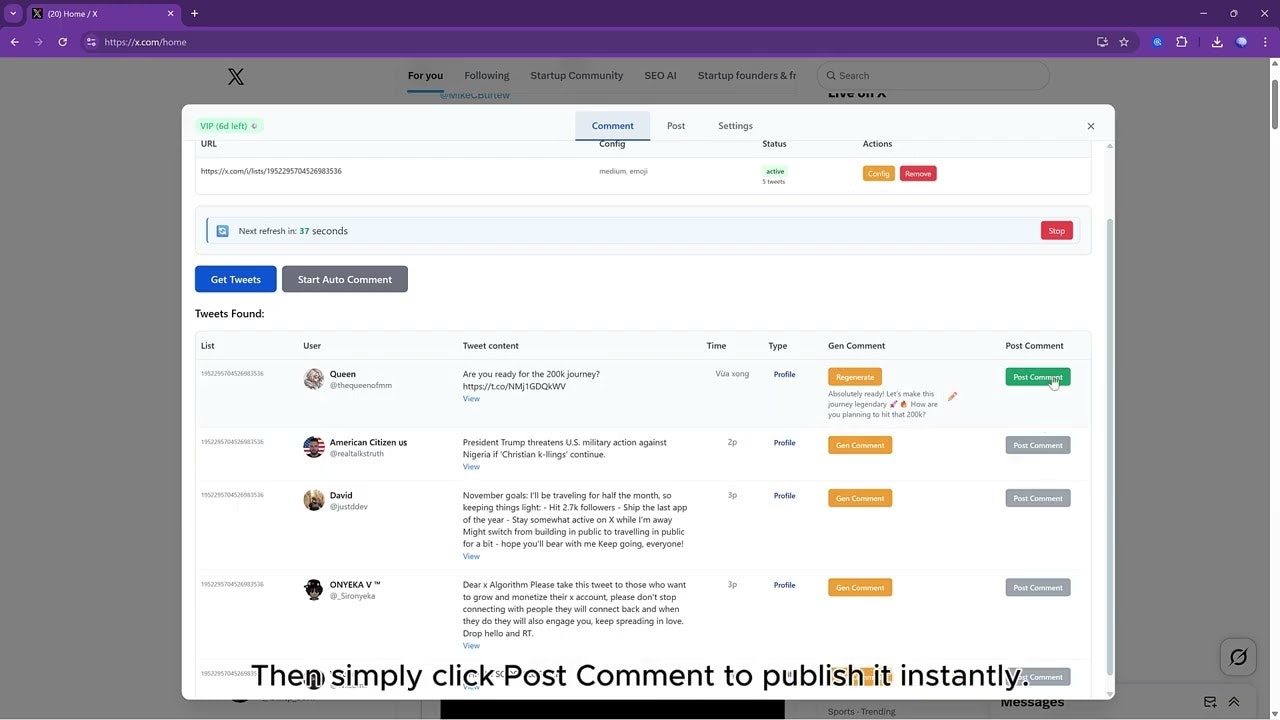Click the list URL x.com/i/lists/1952295704526983536

coord(271,171)
